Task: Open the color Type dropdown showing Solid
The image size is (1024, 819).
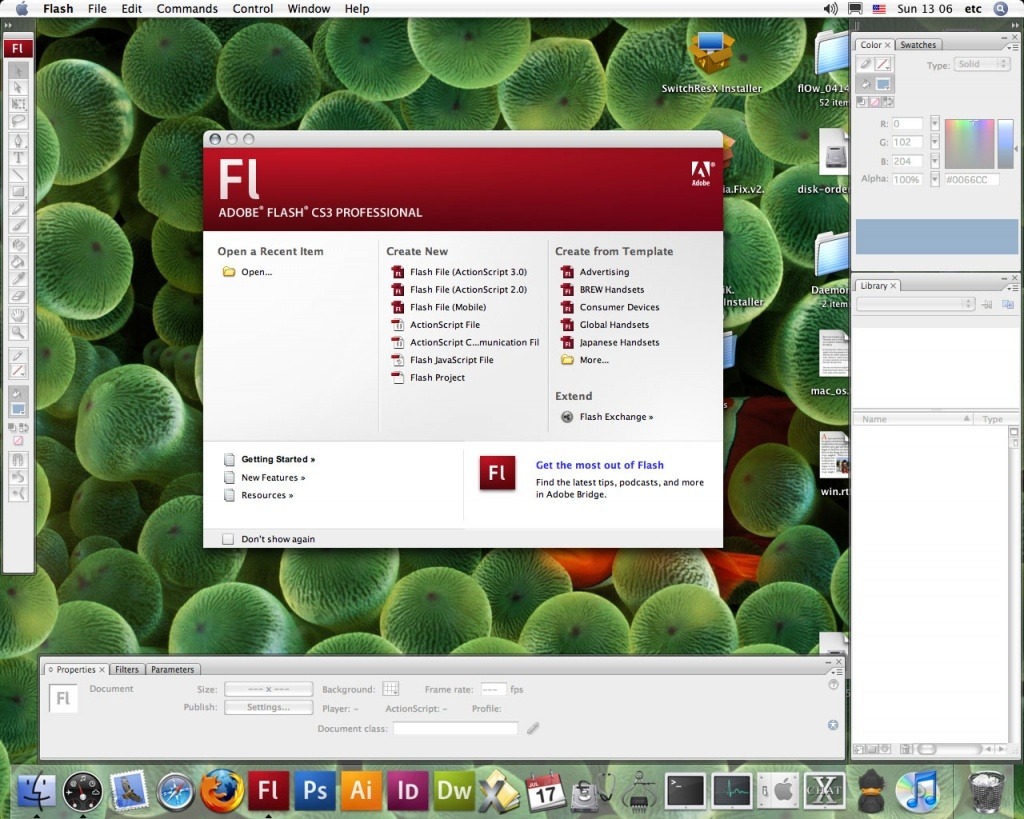Action: tap(982, 64)
